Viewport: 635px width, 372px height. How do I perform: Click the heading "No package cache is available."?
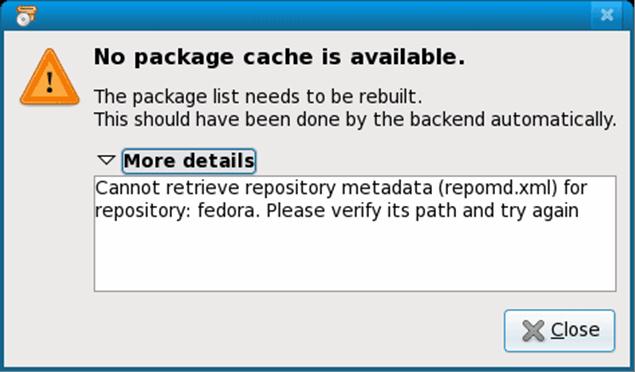point(279,57)
